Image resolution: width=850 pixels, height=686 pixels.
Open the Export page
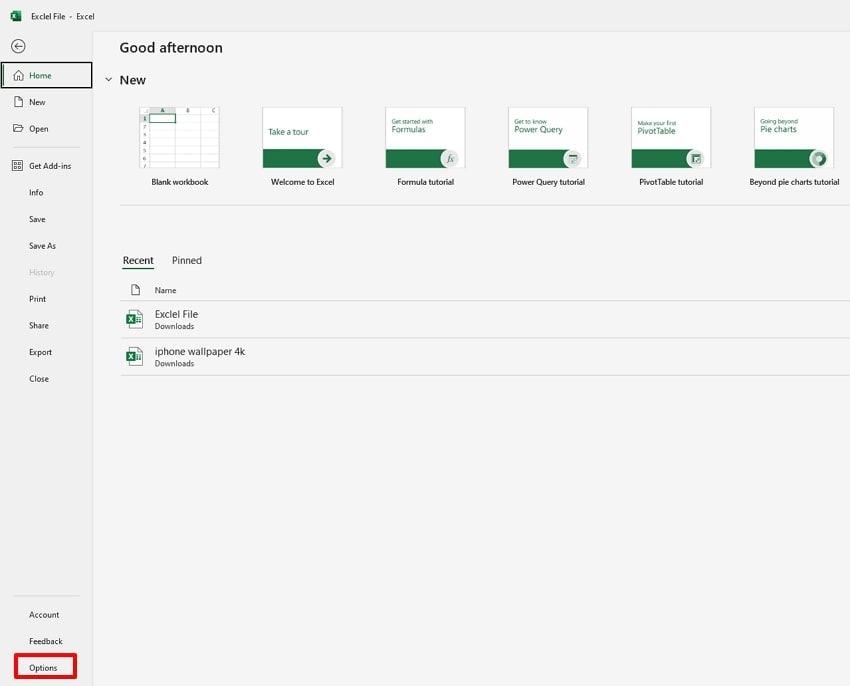40,352
